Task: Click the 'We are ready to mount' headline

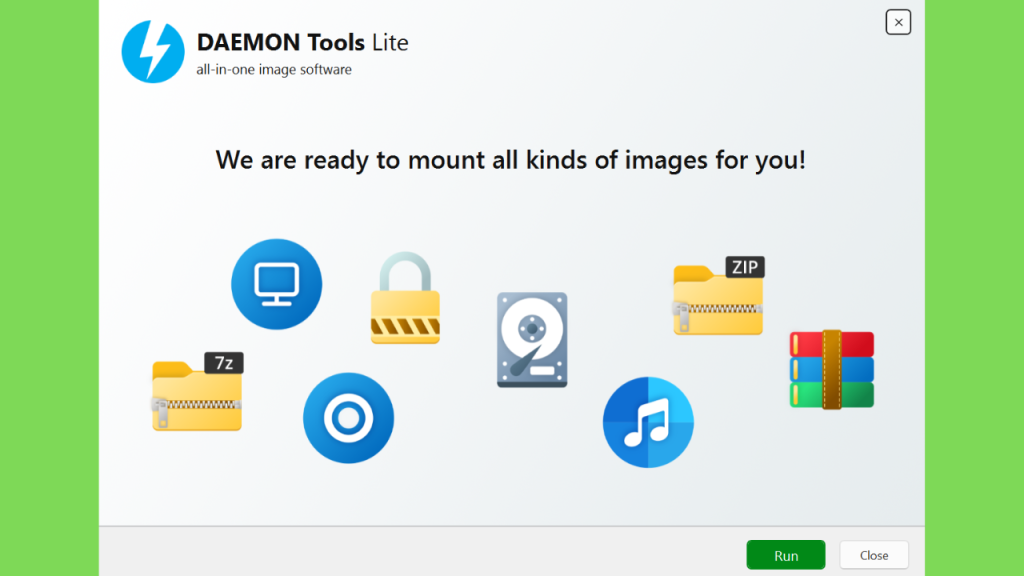Action: 511,160
